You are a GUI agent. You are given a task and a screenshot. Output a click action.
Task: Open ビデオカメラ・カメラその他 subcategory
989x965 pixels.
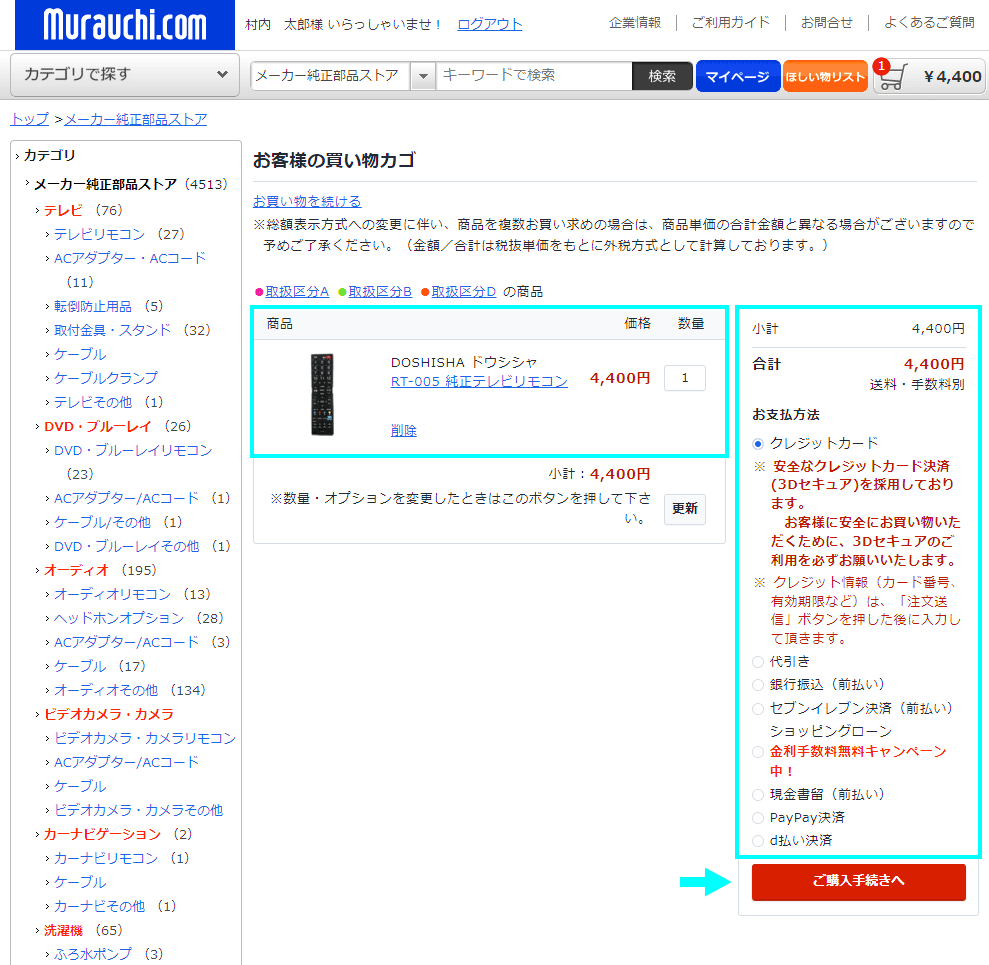point(138,810)
